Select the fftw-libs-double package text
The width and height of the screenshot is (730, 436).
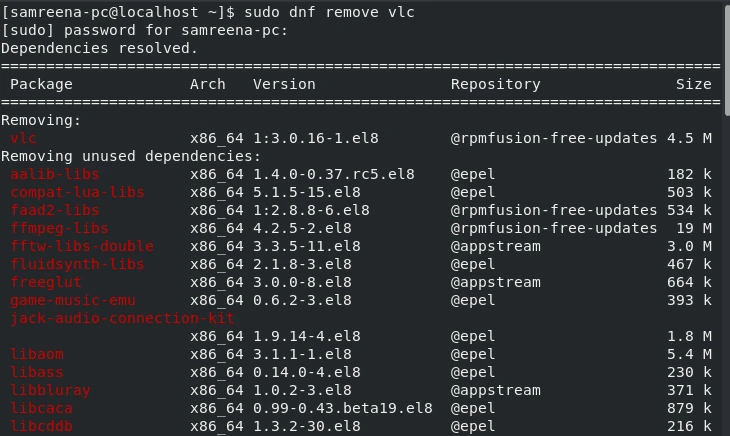(82, 246)
